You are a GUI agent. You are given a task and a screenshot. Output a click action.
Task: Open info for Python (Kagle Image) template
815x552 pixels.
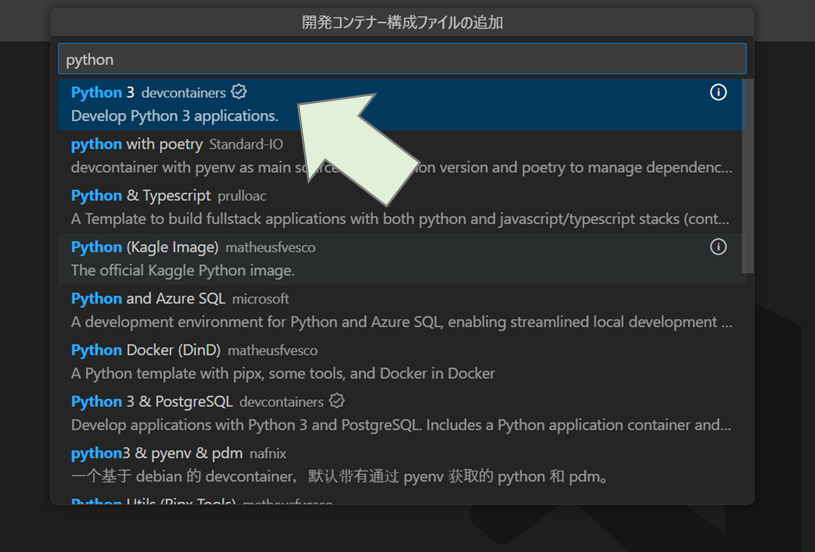(718, 247)
